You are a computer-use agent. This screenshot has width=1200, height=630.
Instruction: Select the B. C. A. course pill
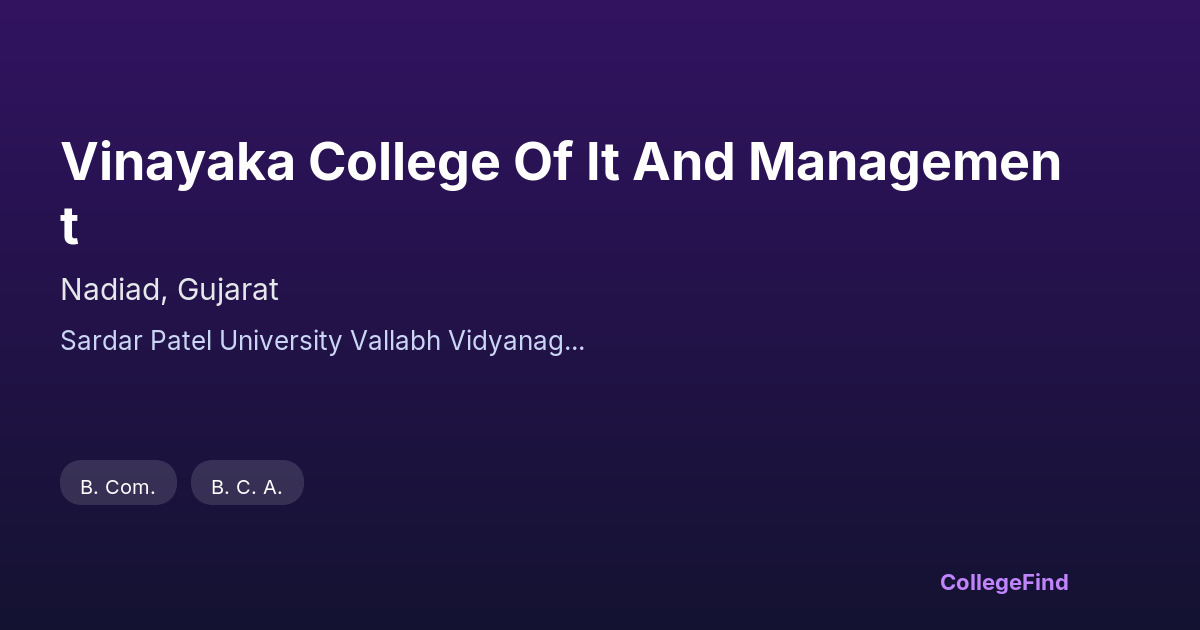click(x=247, y=487)
